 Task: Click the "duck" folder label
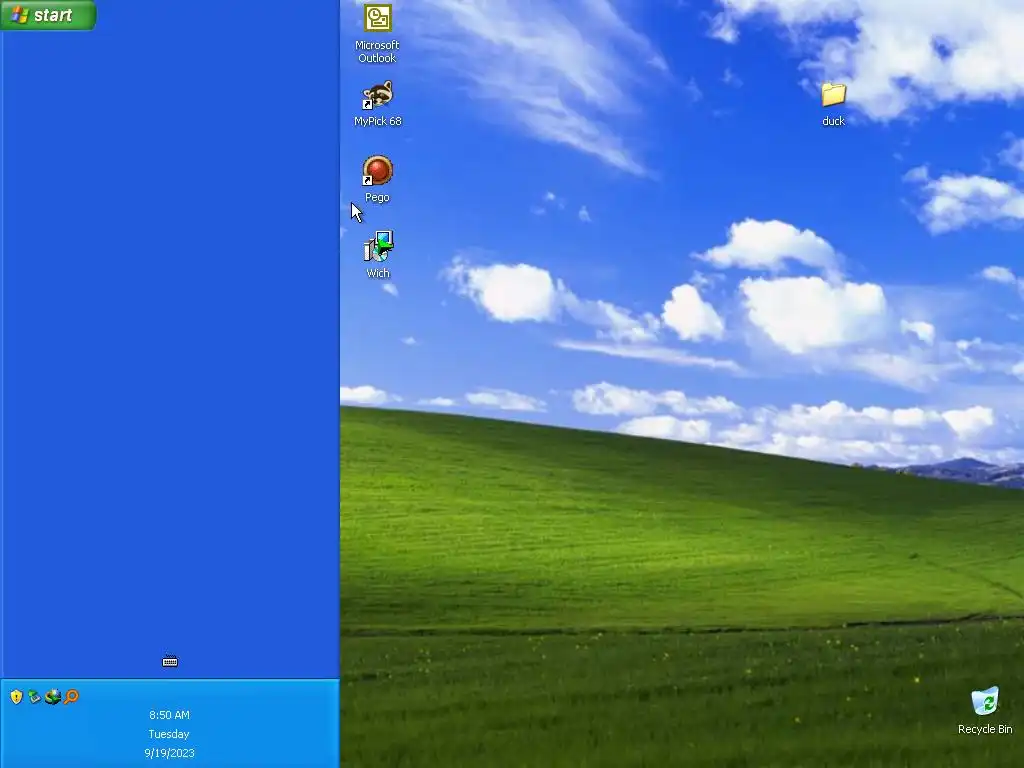pyautogui.click(x=833, y=121)
